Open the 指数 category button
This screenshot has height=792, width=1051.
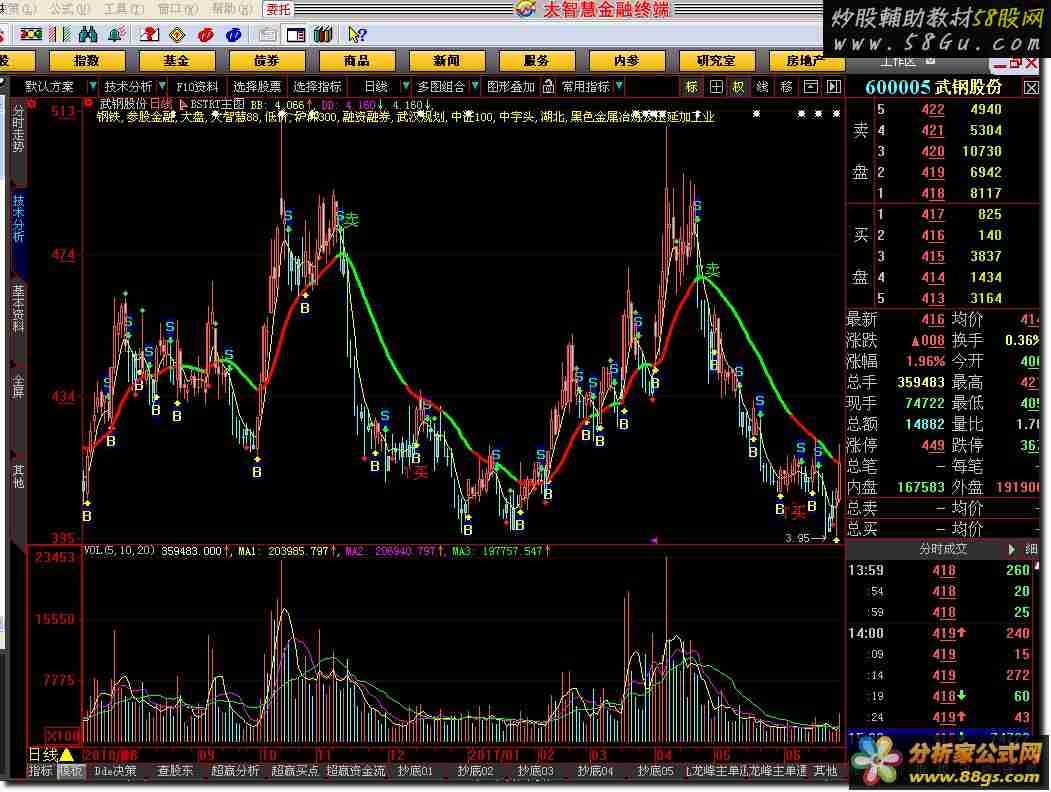click(86, 61)
